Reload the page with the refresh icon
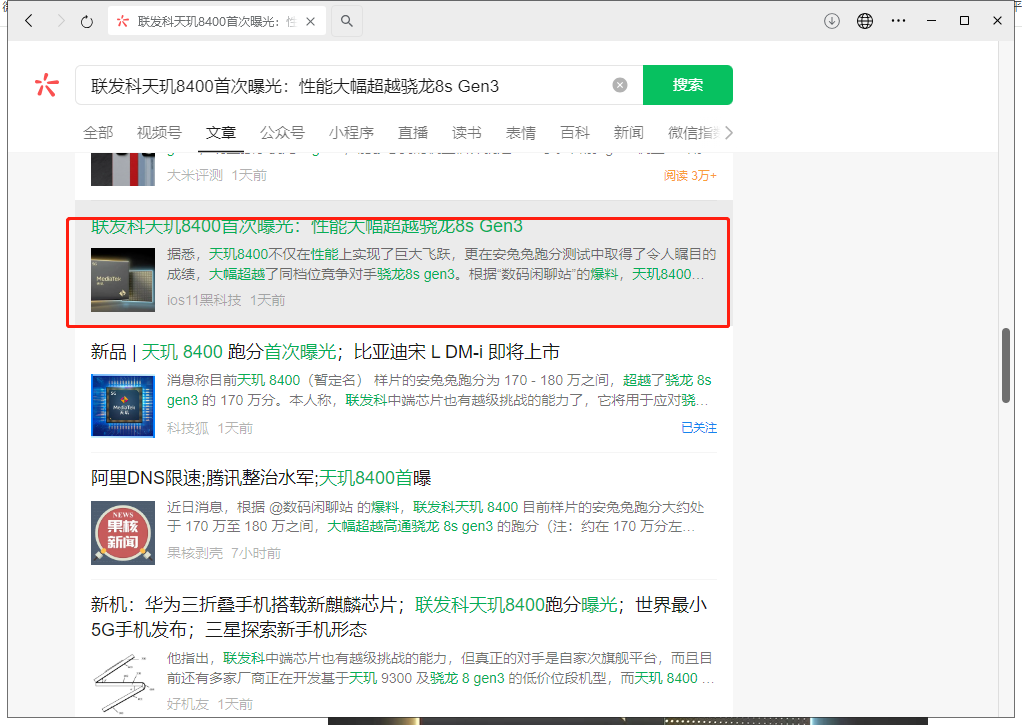 (87, 22)
